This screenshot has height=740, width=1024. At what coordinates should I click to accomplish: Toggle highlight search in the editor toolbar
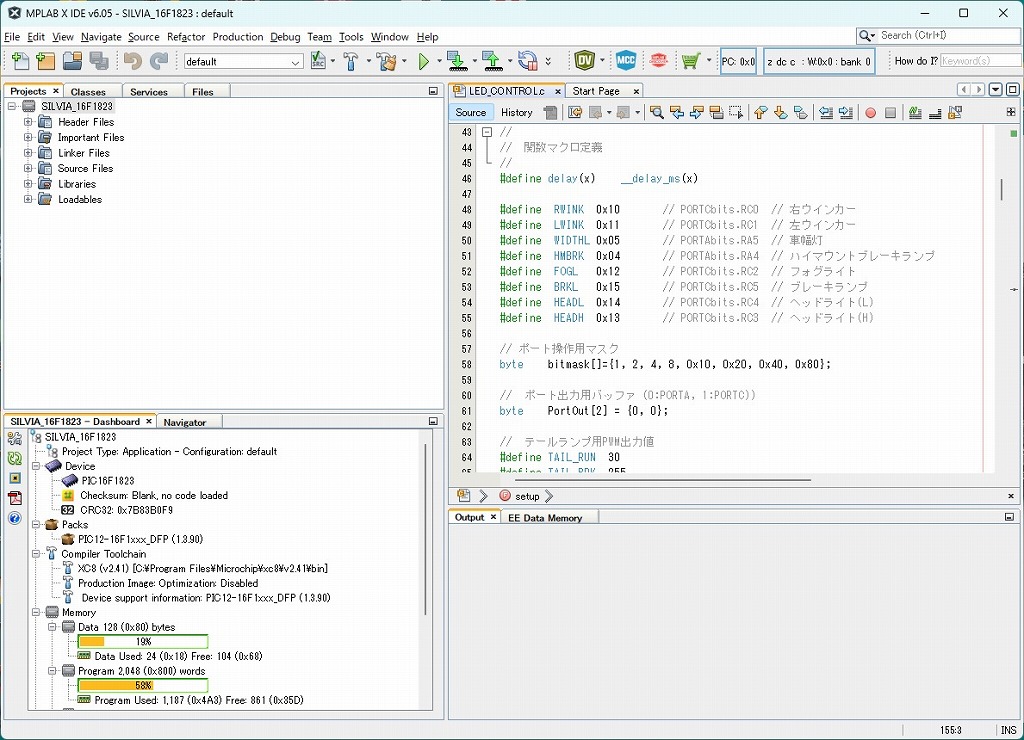tap(716, 112)
